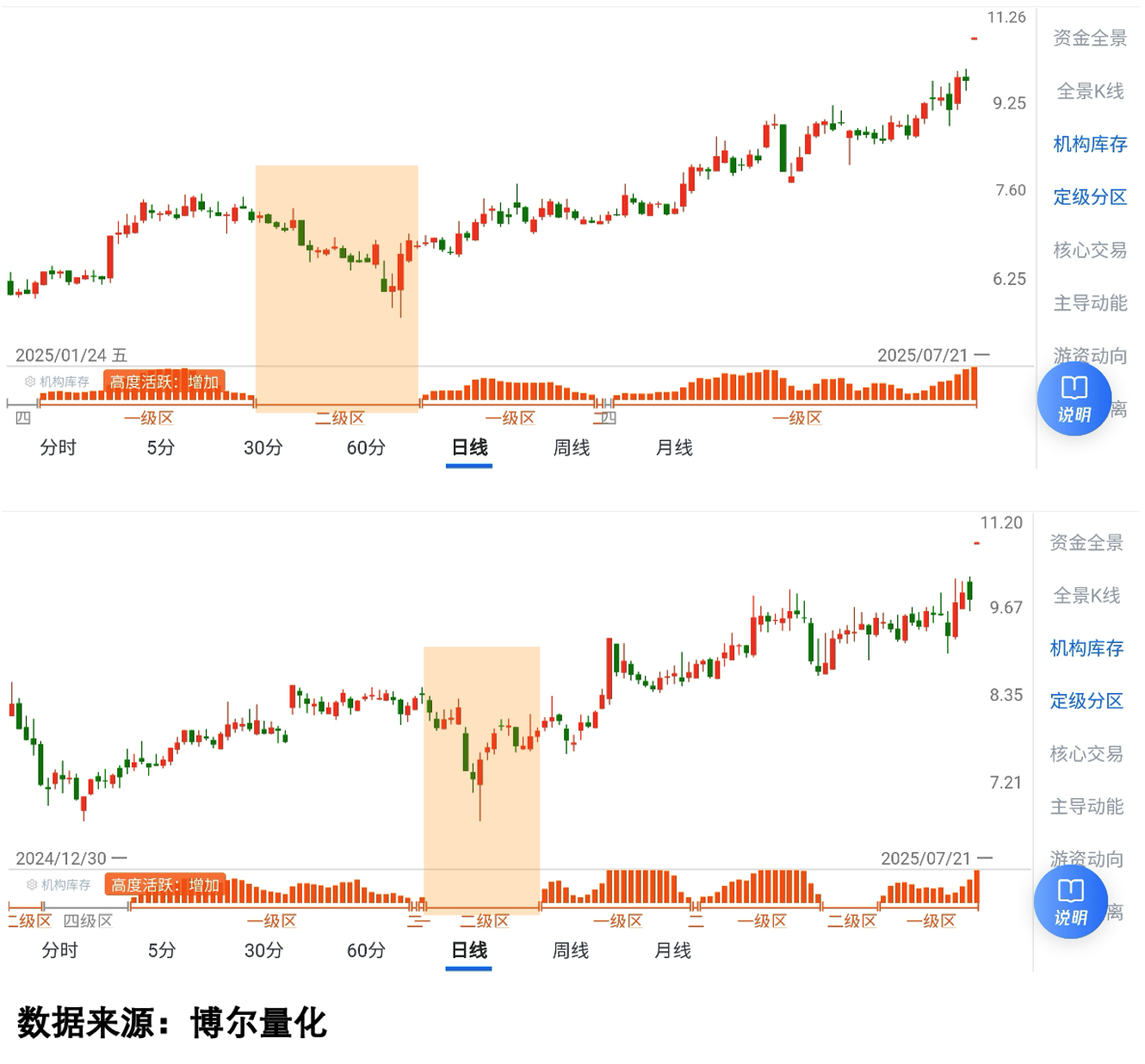
Task: Select 资金全景 in the lower chart sidebar
Action: pos(1086,542)
